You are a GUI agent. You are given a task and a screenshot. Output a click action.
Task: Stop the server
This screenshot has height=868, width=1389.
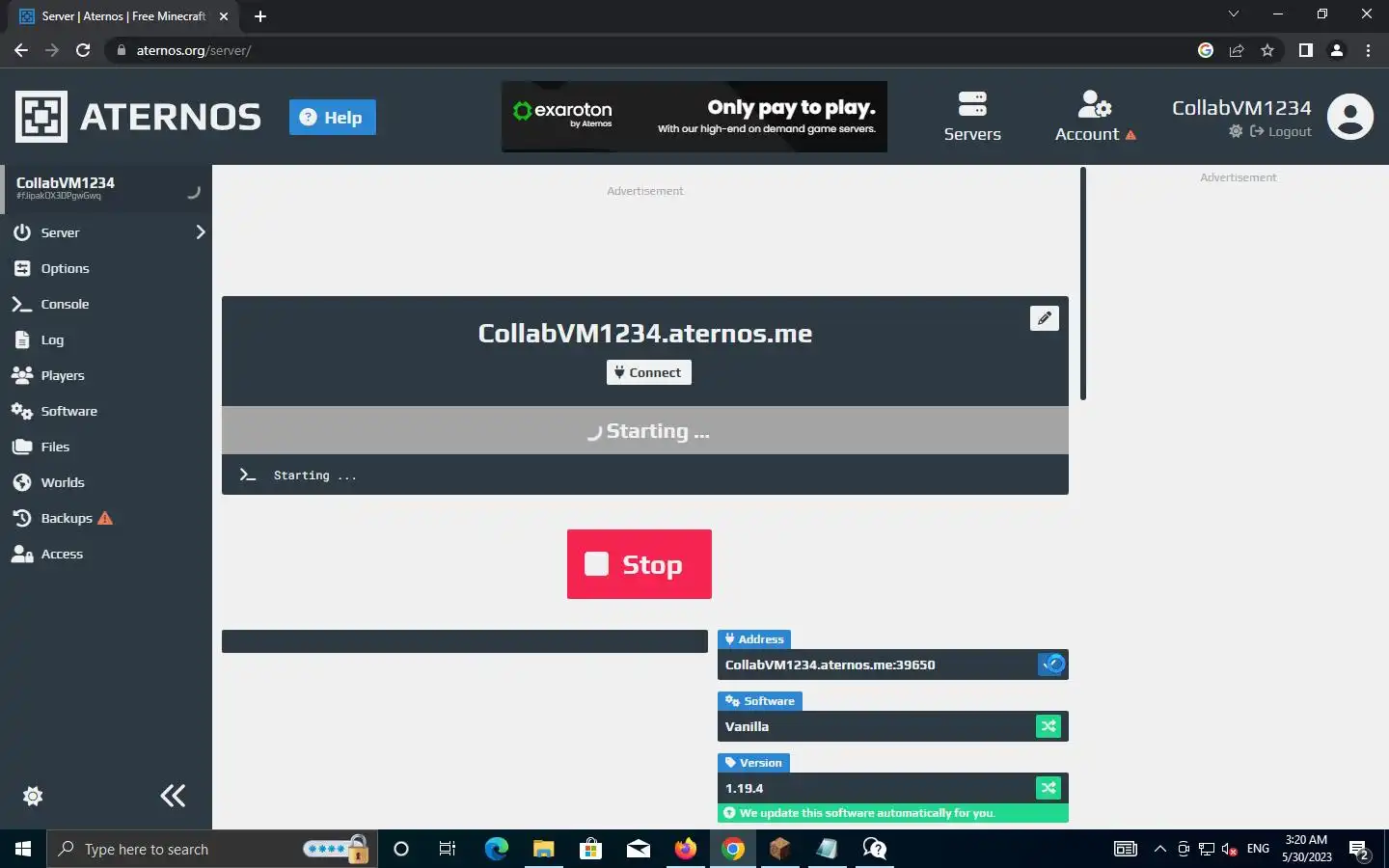click(640, 564)
